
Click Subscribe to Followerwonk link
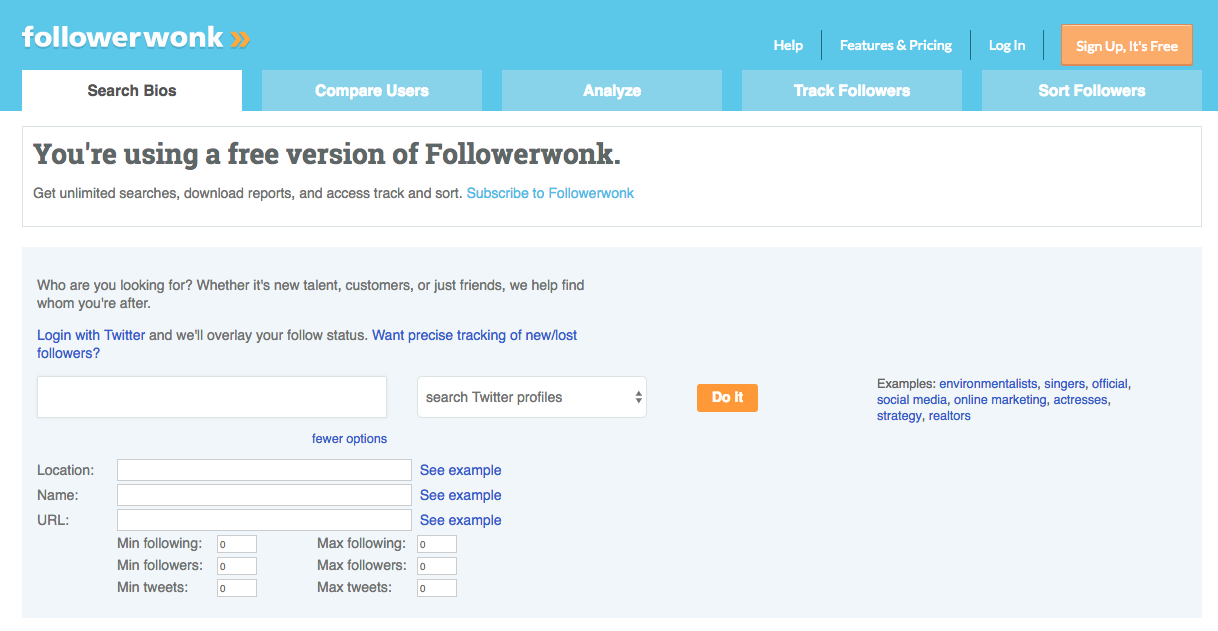[x=550, y=193]
